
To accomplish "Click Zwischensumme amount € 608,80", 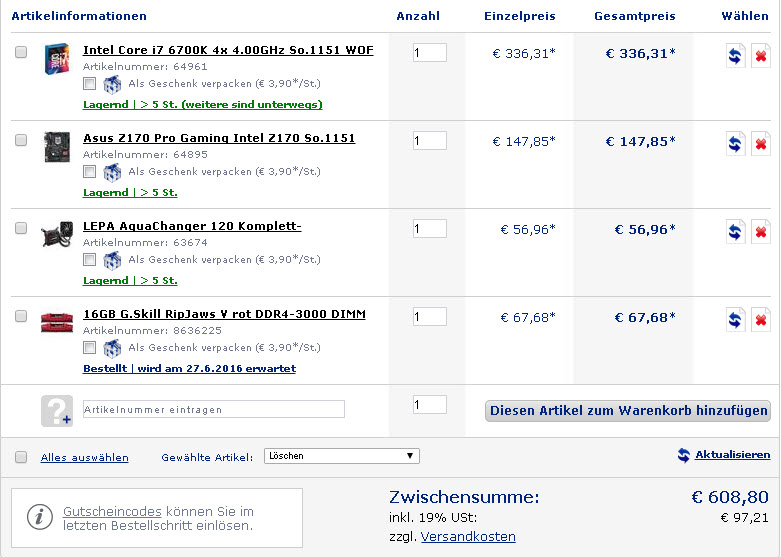I will coord(730,497).
